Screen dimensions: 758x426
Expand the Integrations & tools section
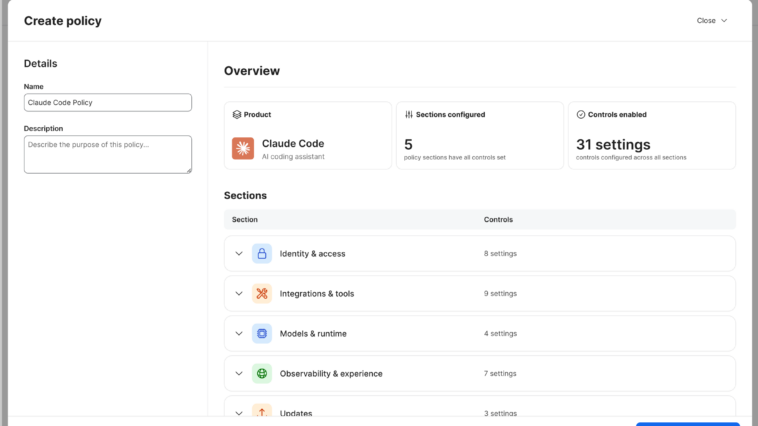coord(239,294)
